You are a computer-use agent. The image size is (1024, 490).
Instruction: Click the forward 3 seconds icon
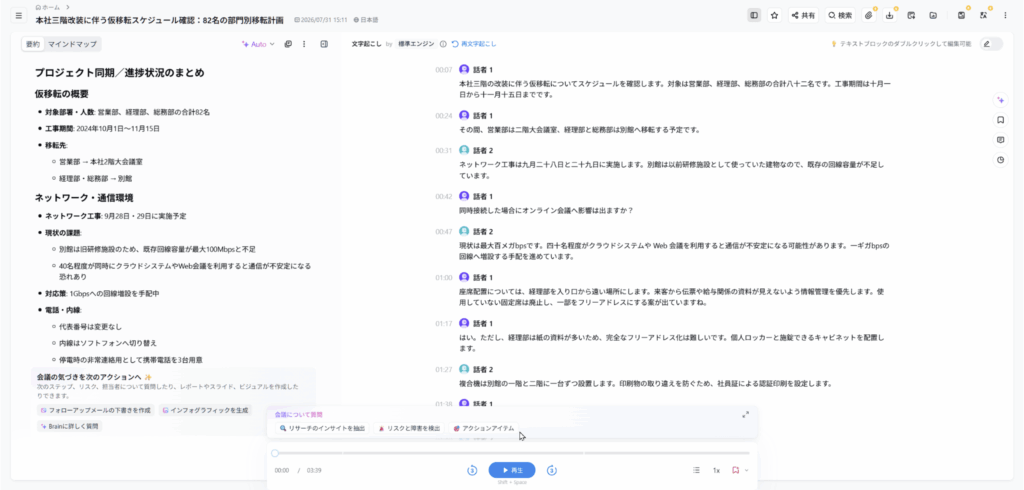tap(552, 470)
